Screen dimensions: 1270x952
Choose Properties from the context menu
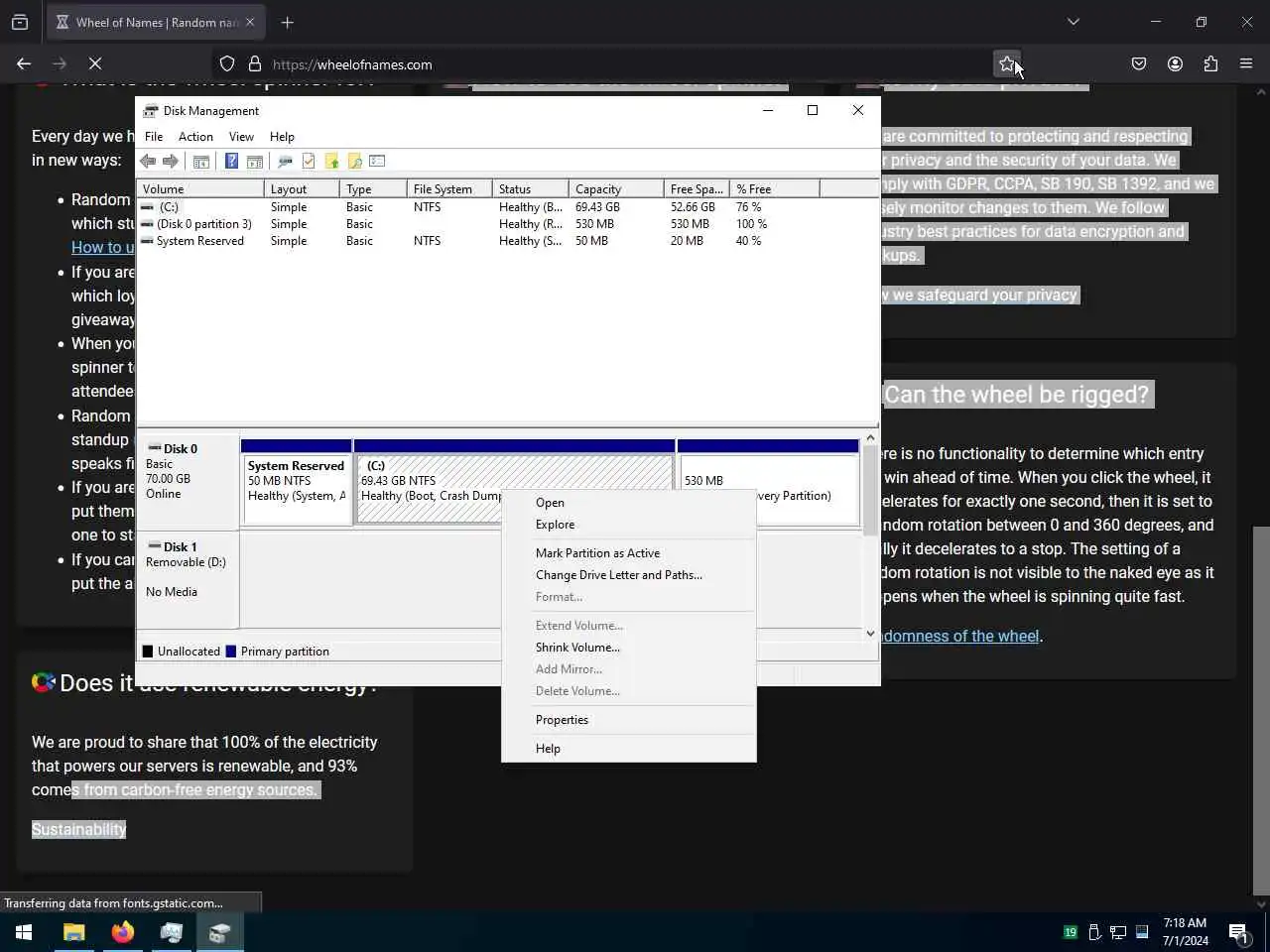point(629,720)
